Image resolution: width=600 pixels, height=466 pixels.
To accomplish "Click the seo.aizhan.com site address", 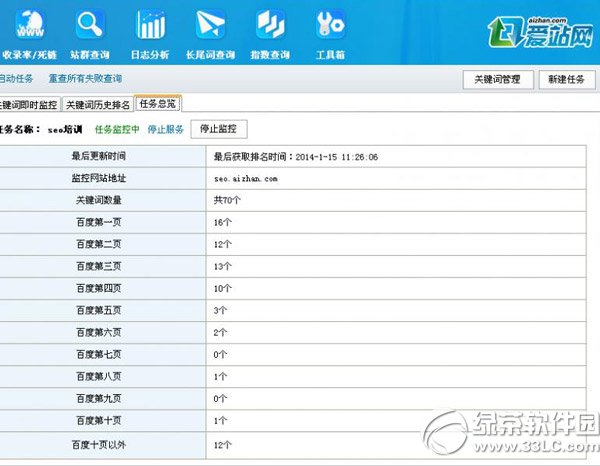I will [x=246, y=178].
